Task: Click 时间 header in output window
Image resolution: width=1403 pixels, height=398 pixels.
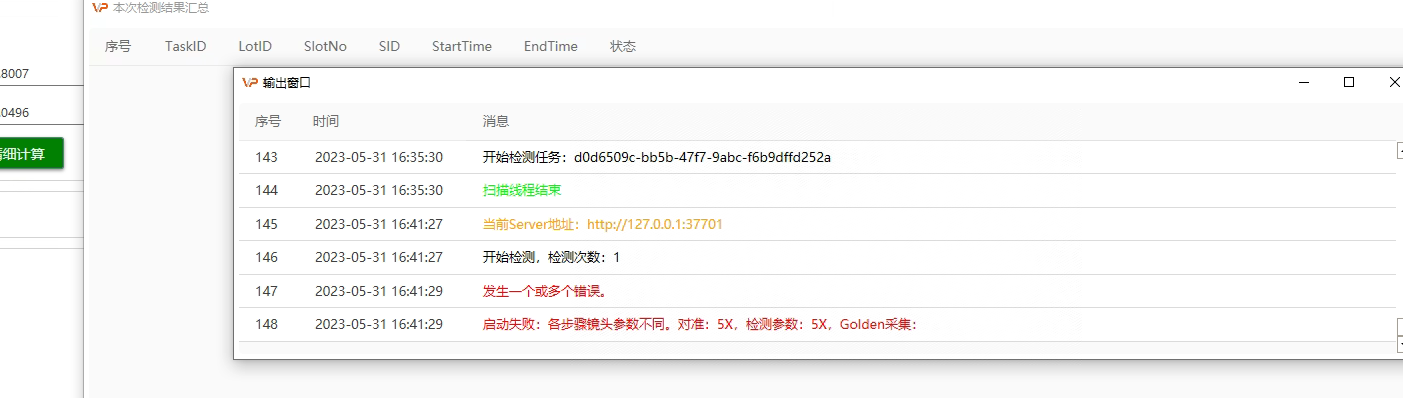Action: click(326, 121)
